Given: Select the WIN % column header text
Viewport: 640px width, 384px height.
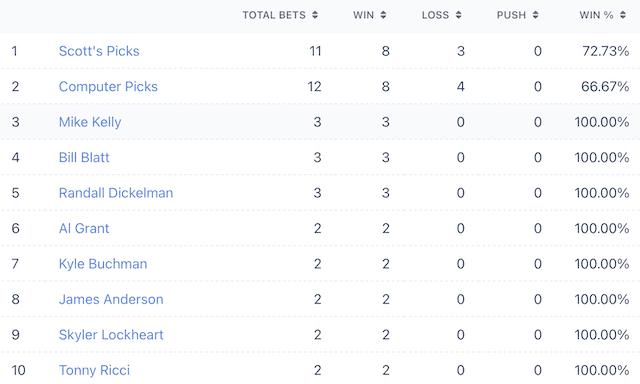Looking at the screenshot, I should point(596,15).
